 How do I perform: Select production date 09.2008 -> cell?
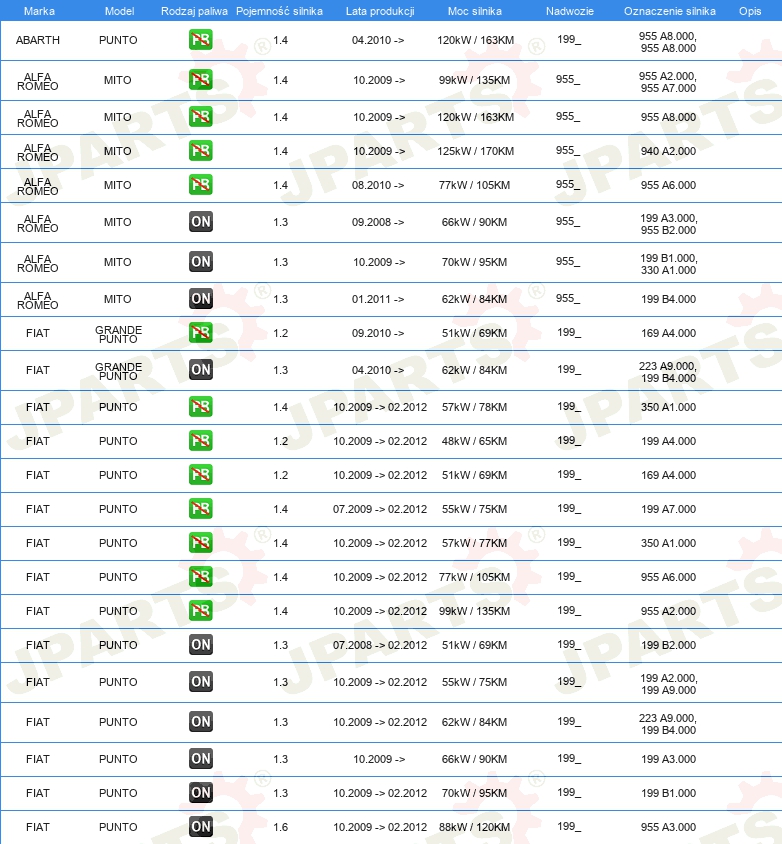[x=378, y=222]
